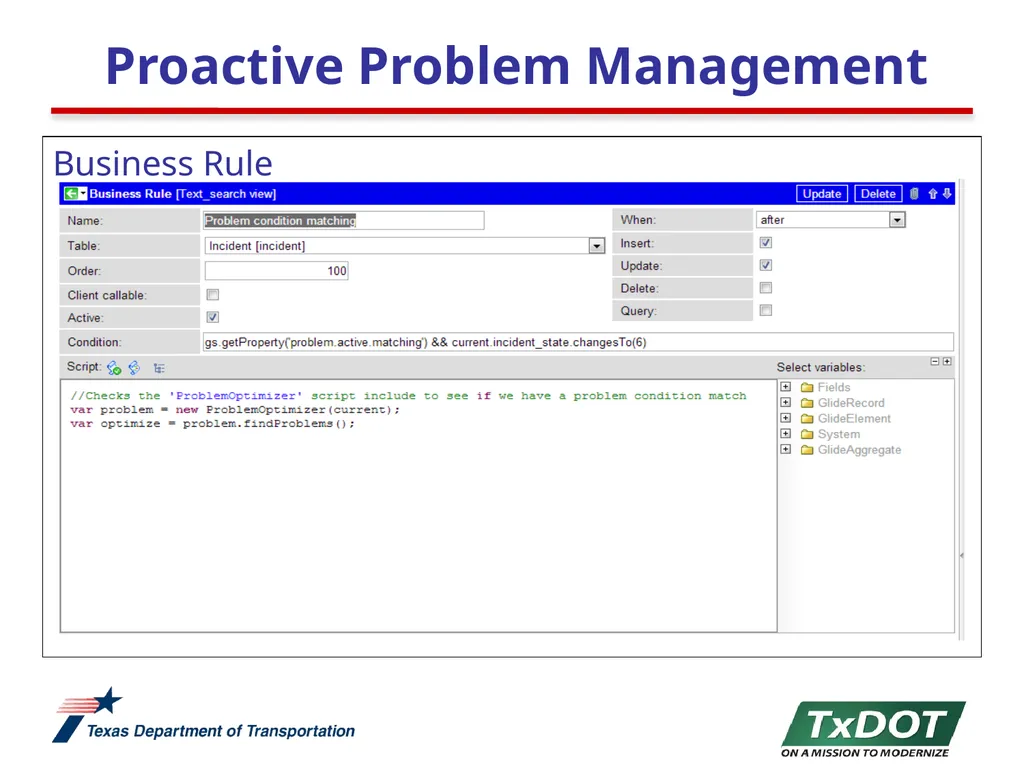Toggle the Active checkbox
1024x768 pixels.
[x=213, y=317]
